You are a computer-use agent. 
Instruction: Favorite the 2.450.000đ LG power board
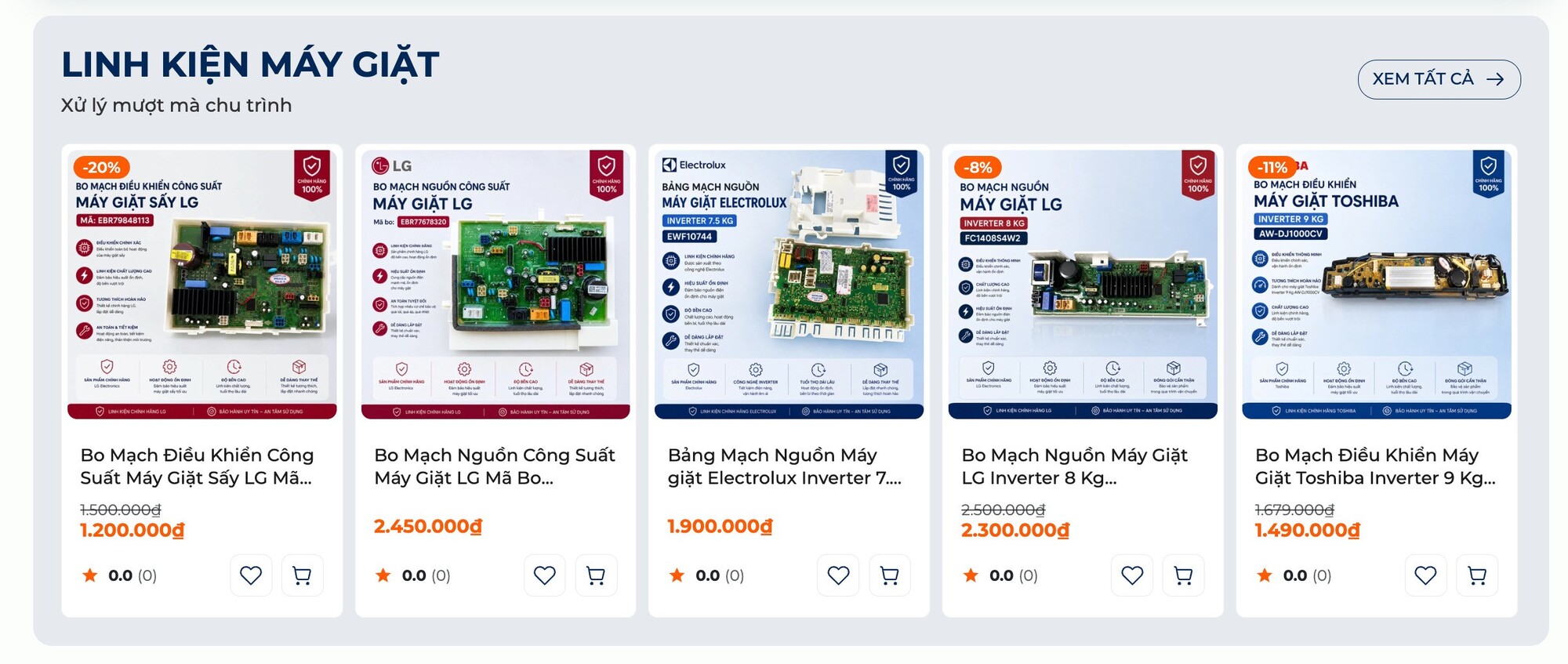tap(545, 575)
